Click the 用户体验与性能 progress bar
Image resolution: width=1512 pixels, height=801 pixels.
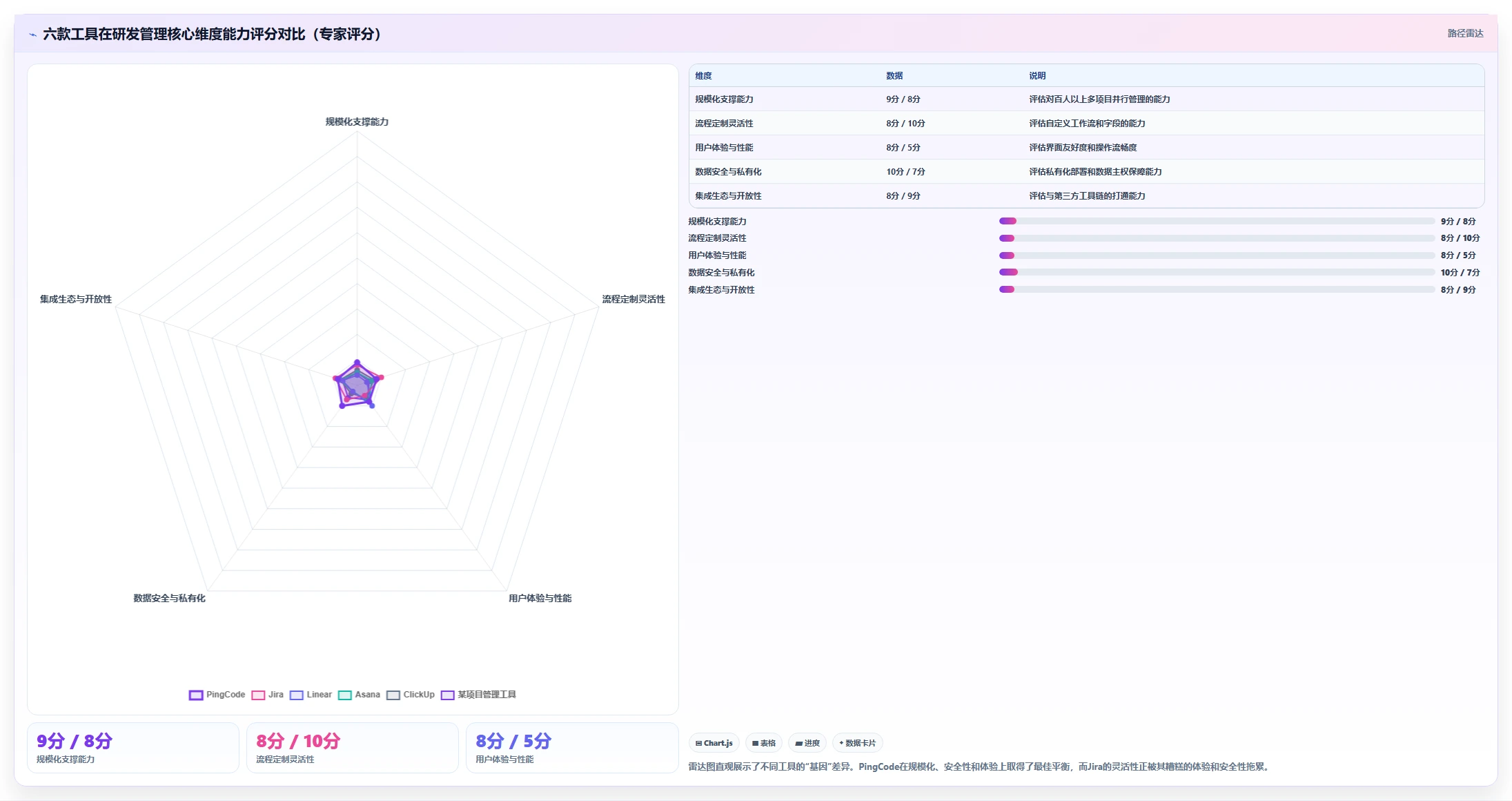(x=1217, y=255)
